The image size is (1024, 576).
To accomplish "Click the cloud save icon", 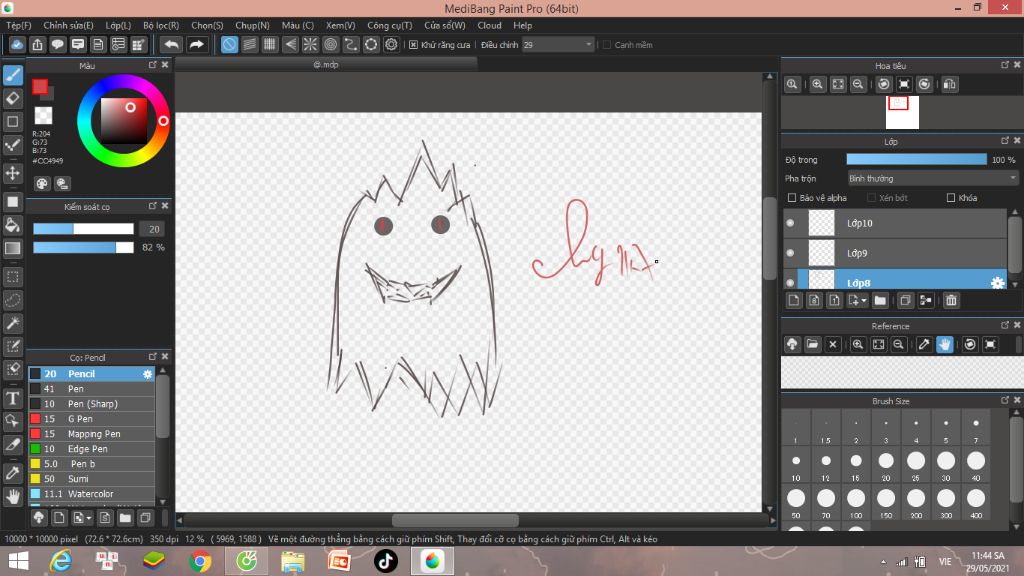I will tap(17, 44).
